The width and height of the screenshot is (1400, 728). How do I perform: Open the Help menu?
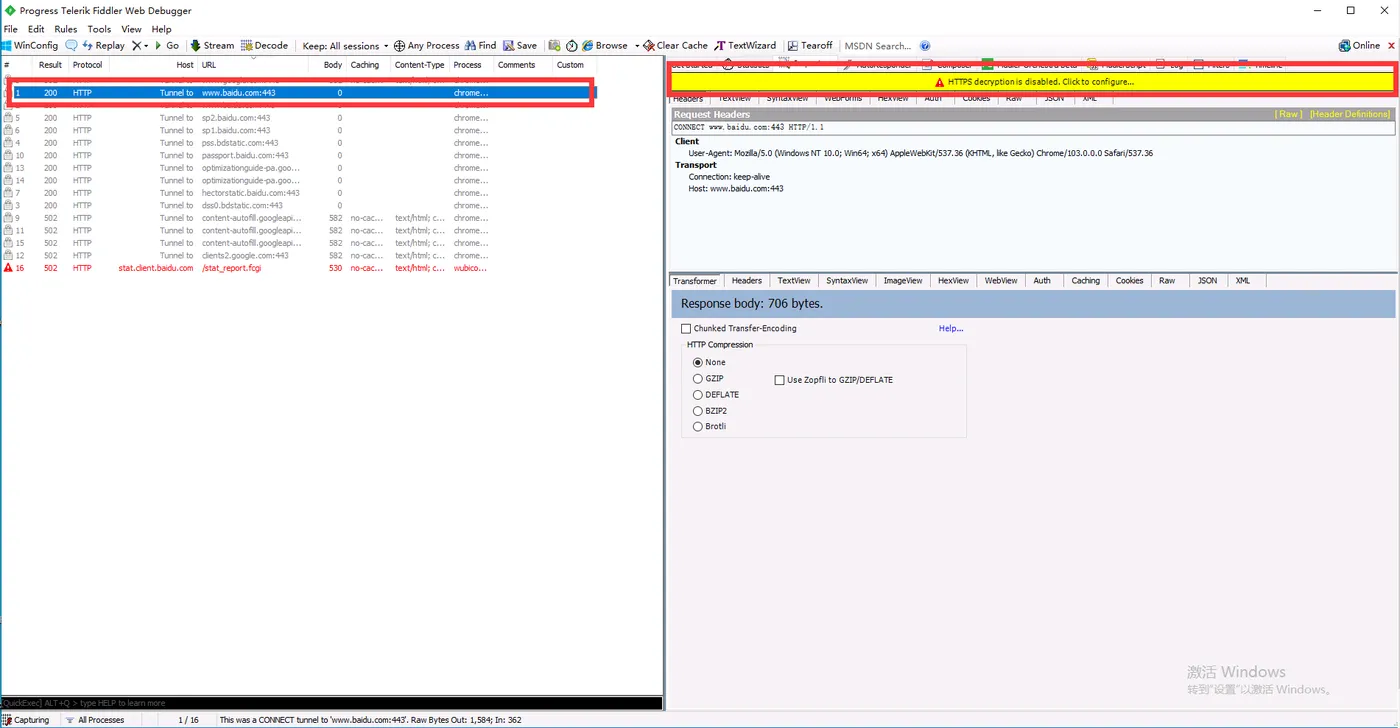162,29
